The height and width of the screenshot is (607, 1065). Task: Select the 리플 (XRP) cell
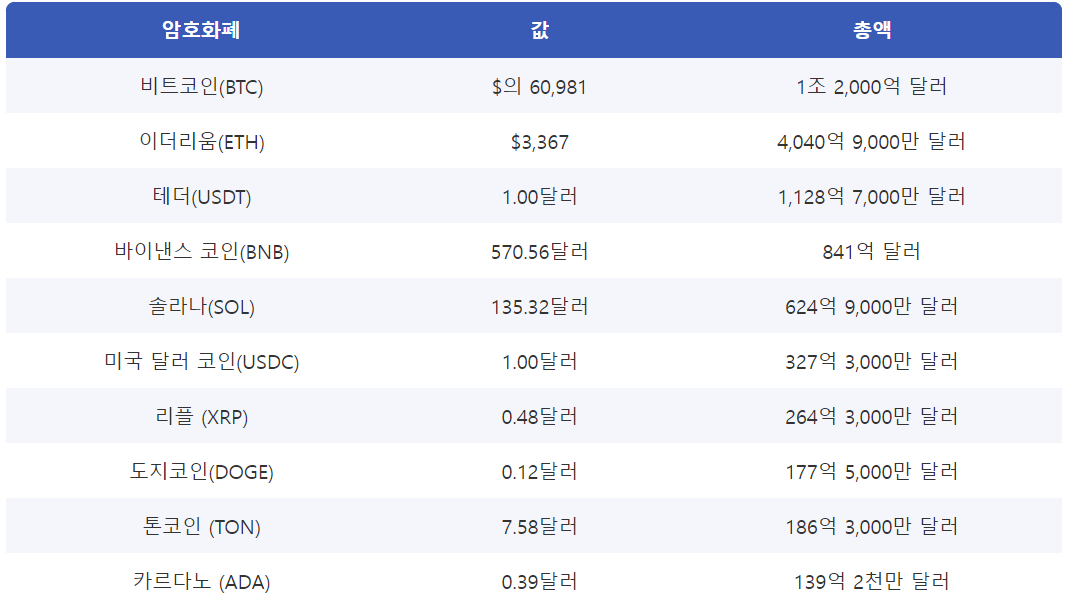(x=201, y=416)
